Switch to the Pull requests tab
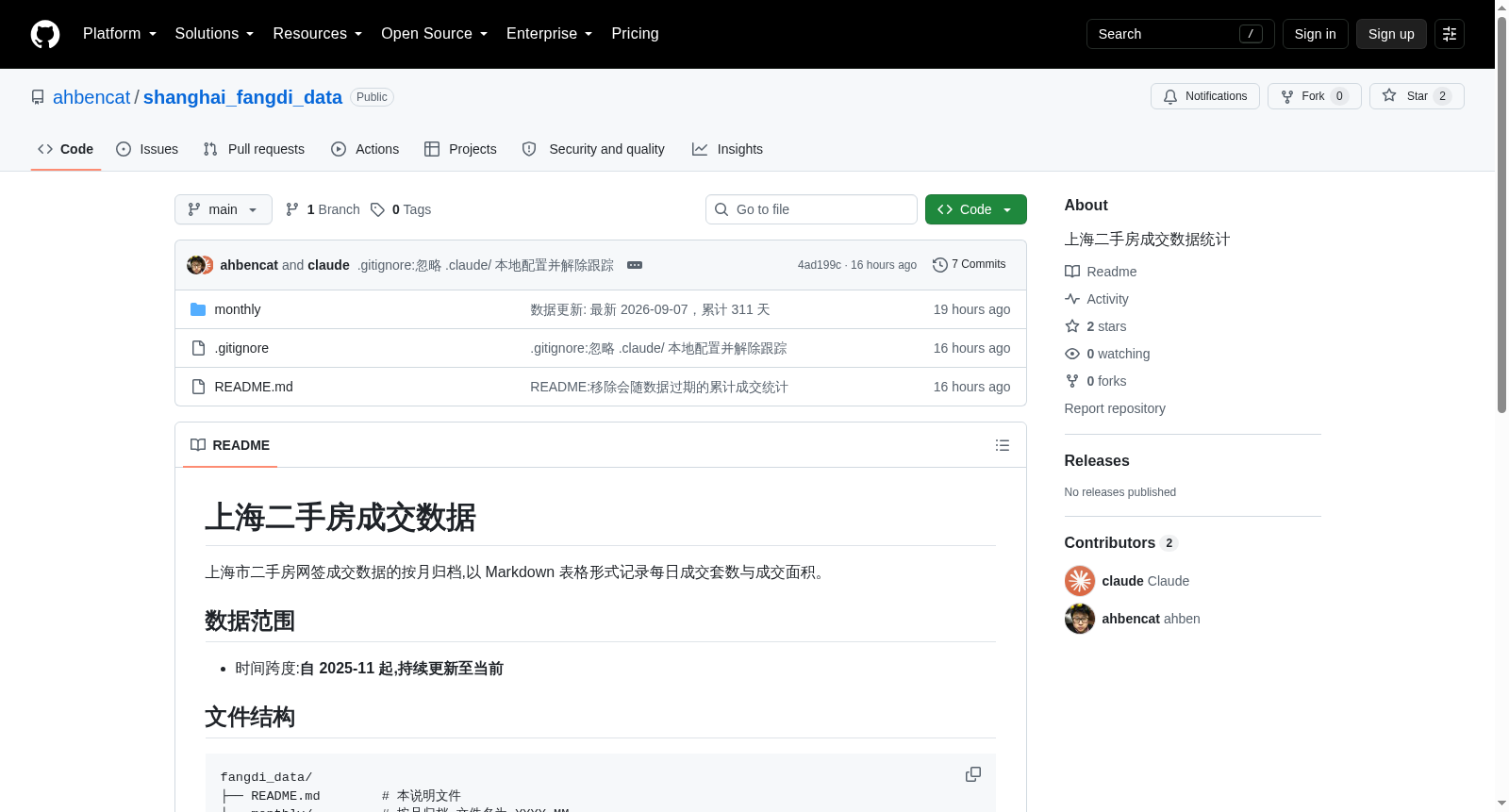This screenshot has width=1509, height=812. click(254, 149)
